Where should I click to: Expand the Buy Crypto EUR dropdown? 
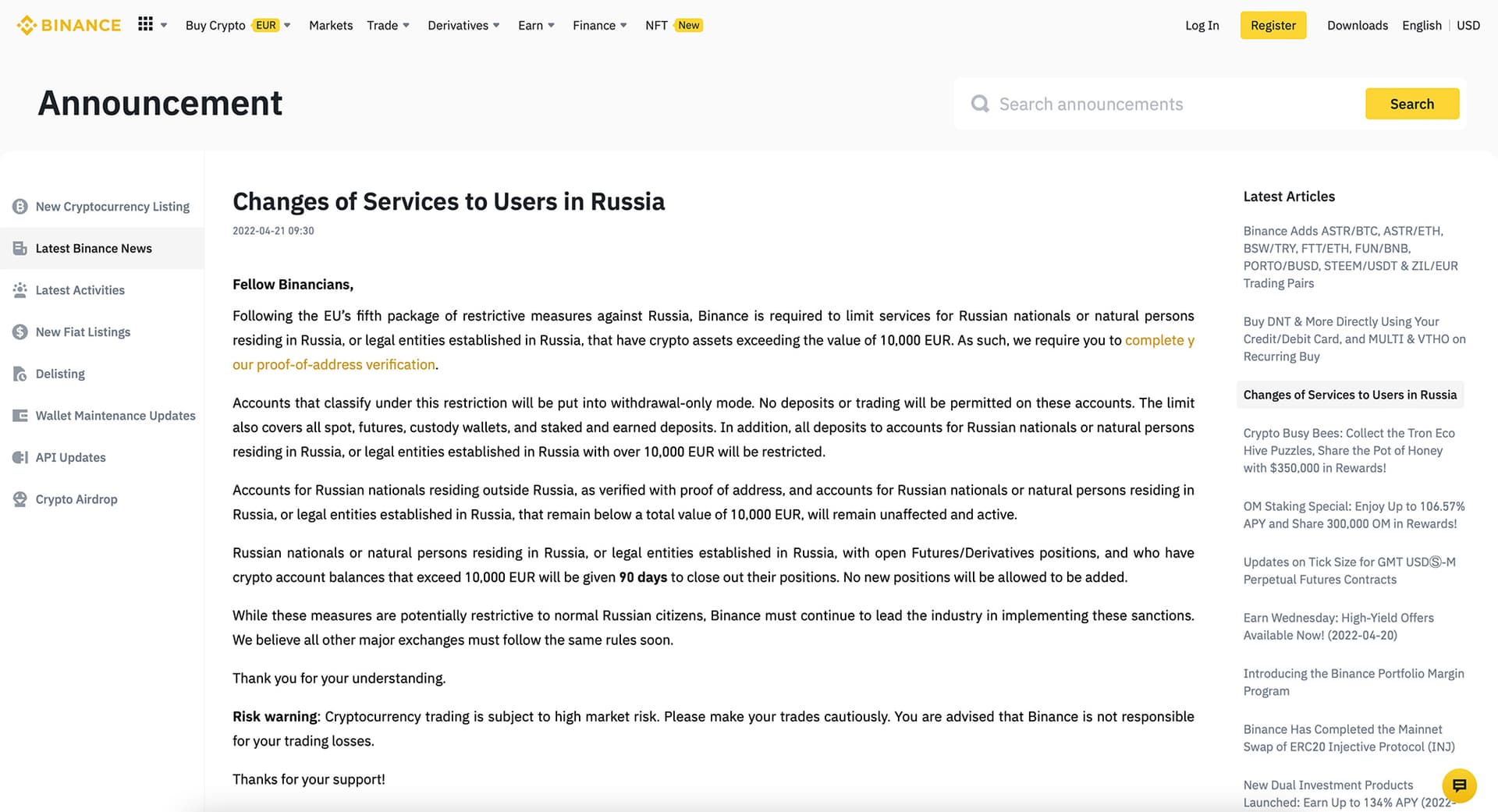click(237, 26)
